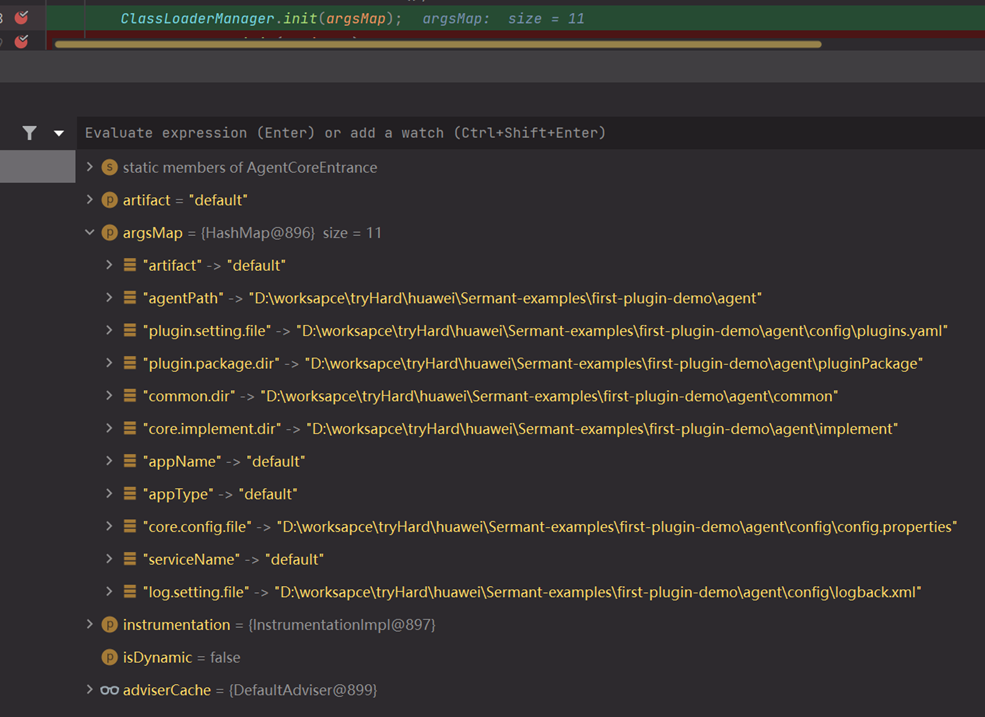Click the filter icon in the variables panel
This screenshot has height=717, width=985.
click(30, 133)
